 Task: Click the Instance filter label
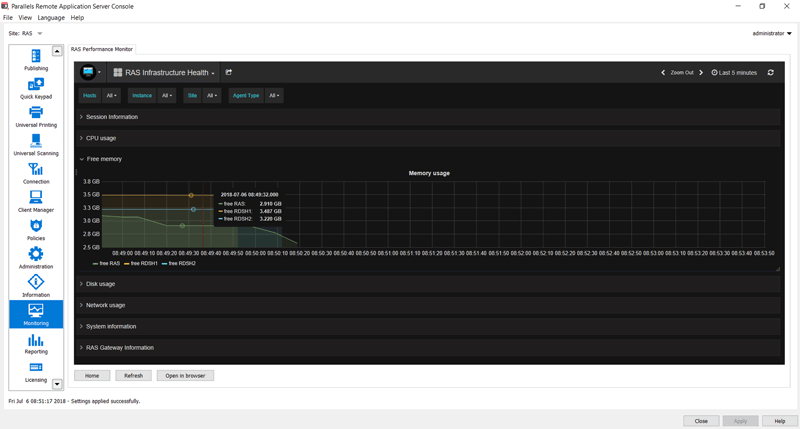pos(142,95)
